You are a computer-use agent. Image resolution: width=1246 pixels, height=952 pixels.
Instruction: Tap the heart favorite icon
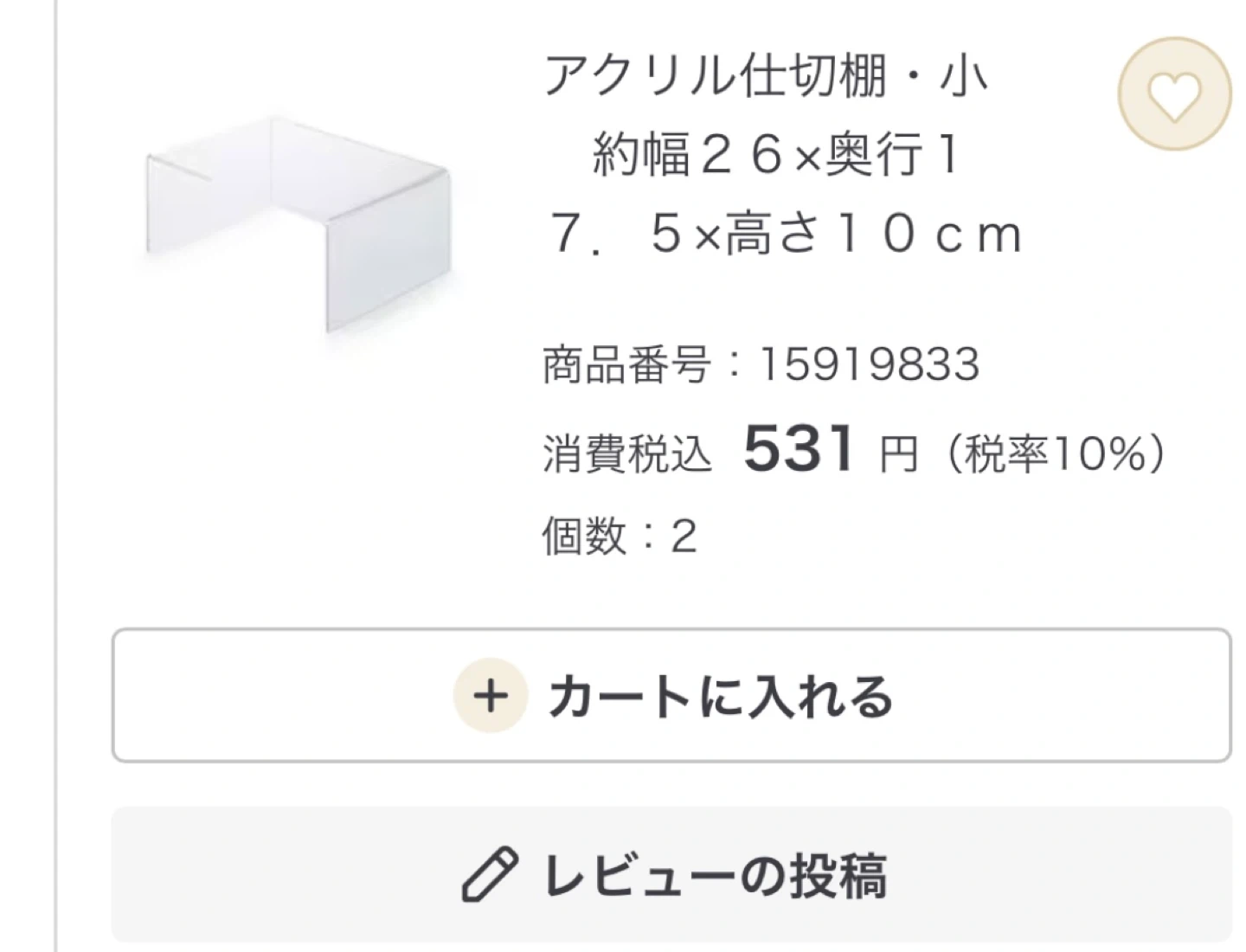(1173, 93)
